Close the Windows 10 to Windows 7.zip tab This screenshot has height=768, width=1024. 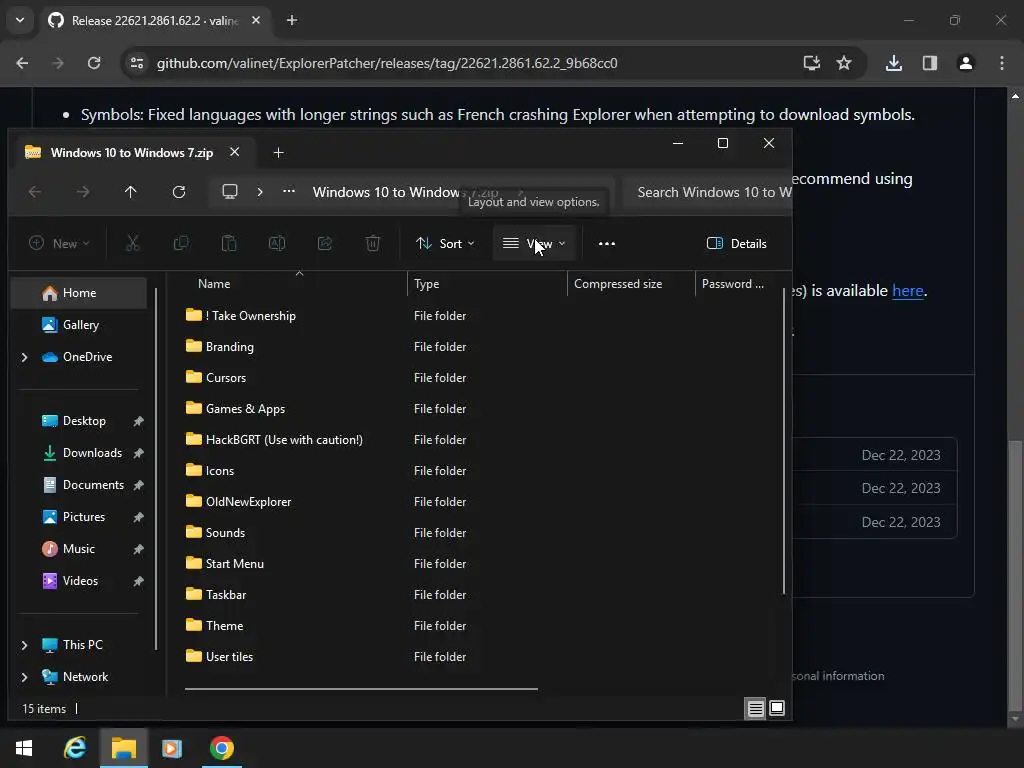point(234,152)
